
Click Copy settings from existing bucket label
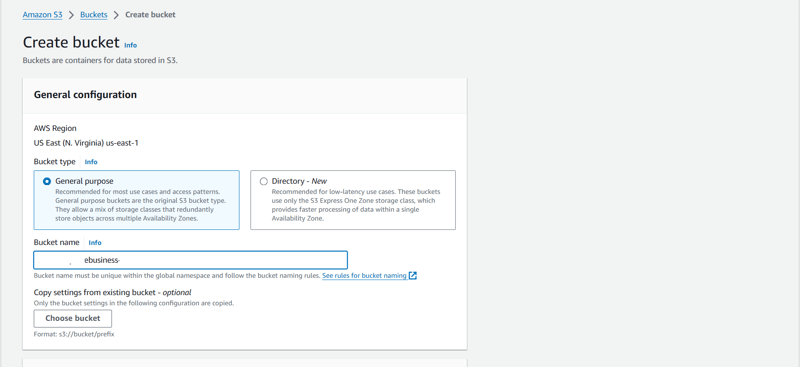point(112,292)
